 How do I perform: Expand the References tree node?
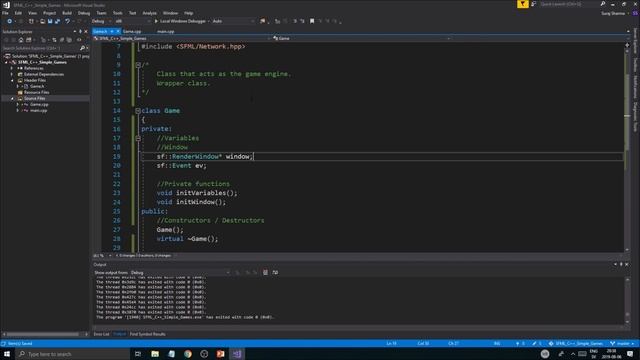(12, 68)
